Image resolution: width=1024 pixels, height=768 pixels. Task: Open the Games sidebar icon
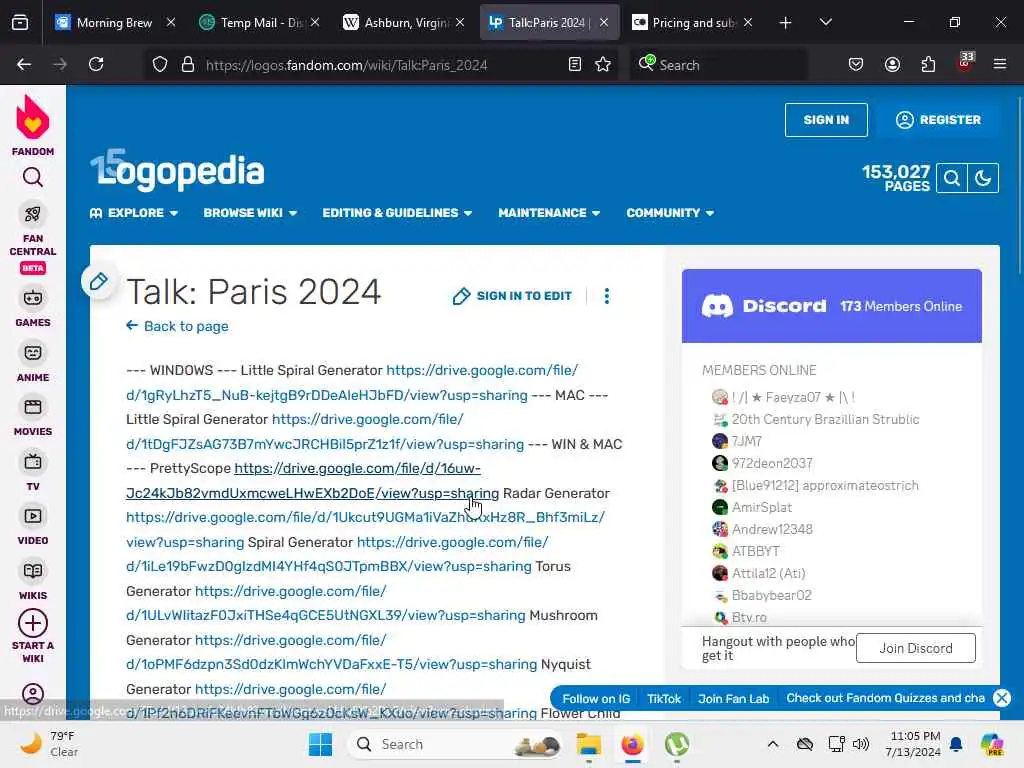pyautogui.click(x=33, y=298)
